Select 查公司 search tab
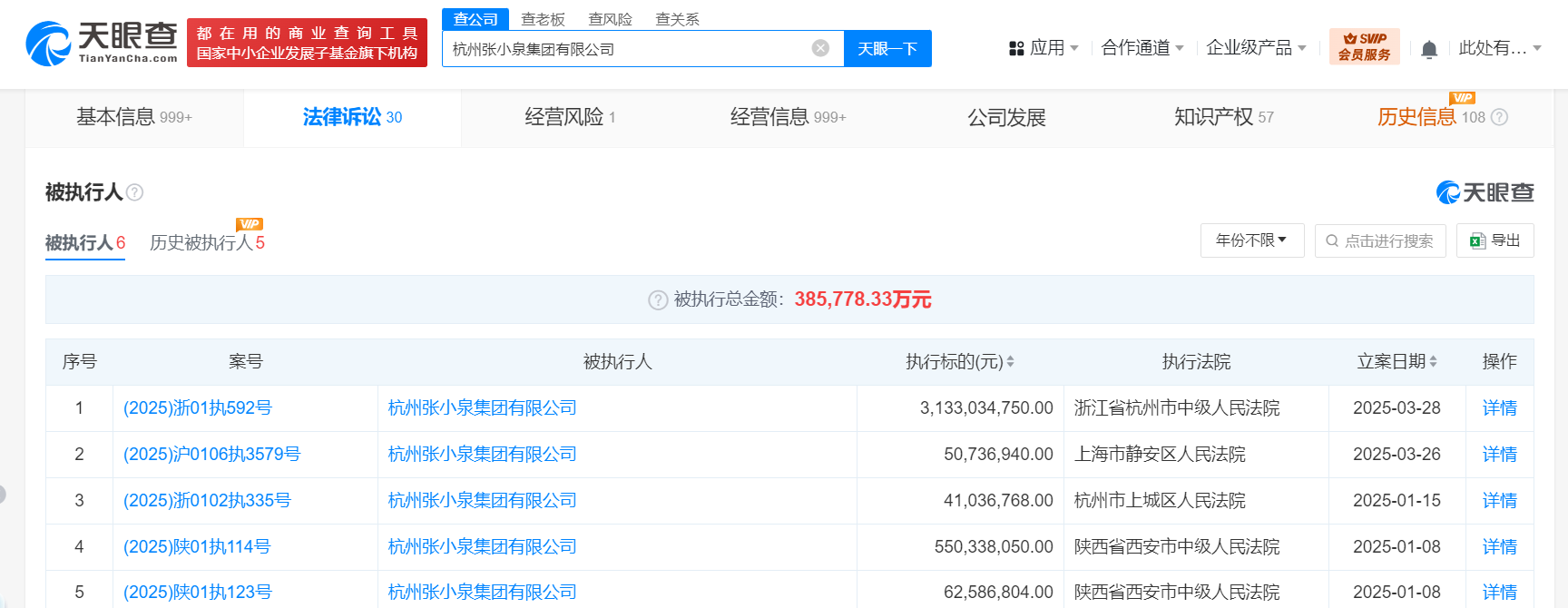The width and height of the screenshot is (1568, 608). pyautogui.click(x=475, y=19)
